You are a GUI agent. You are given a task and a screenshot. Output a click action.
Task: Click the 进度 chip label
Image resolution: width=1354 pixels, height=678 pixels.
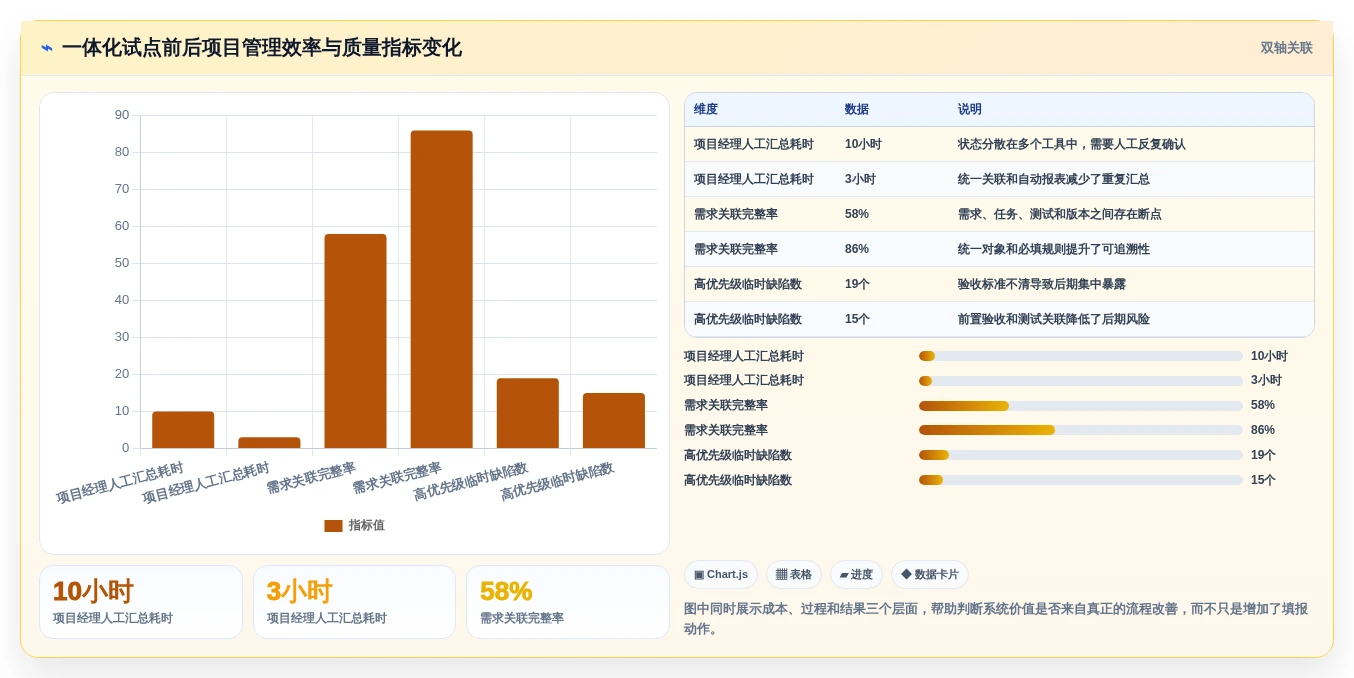tap(862, 575)
